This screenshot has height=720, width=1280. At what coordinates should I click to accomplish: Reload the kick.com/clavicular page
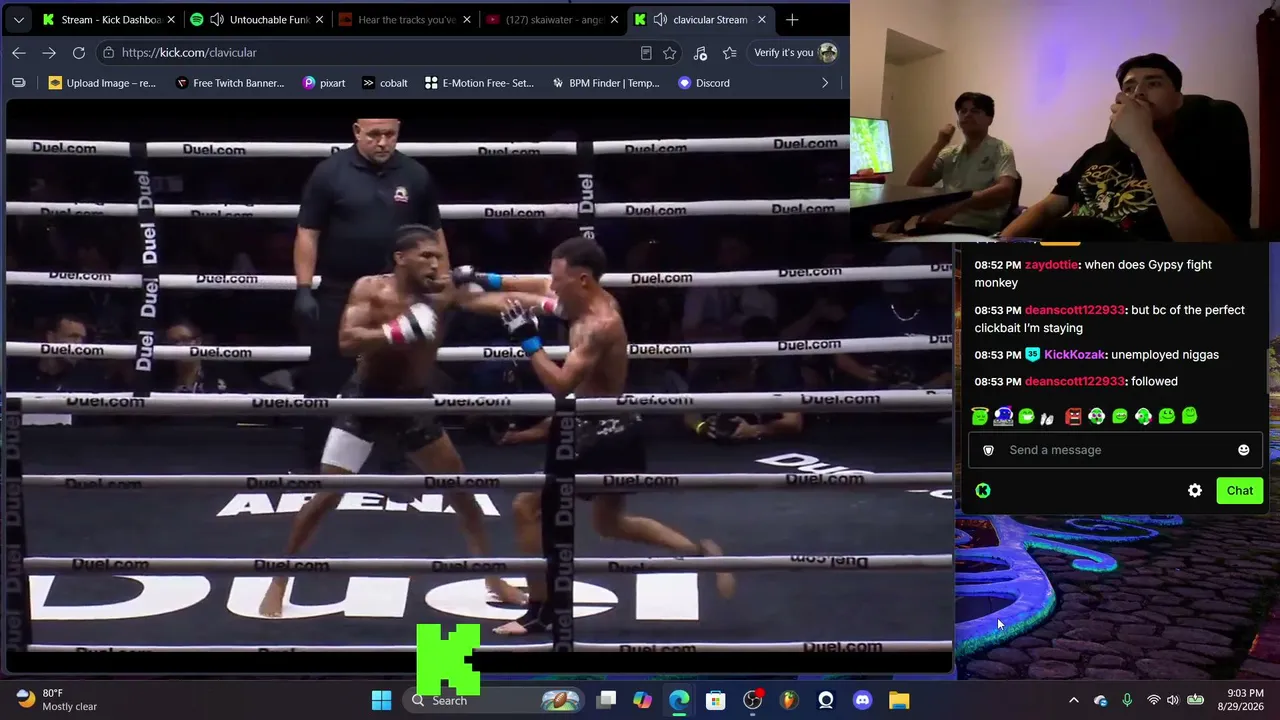click(79, 53)
